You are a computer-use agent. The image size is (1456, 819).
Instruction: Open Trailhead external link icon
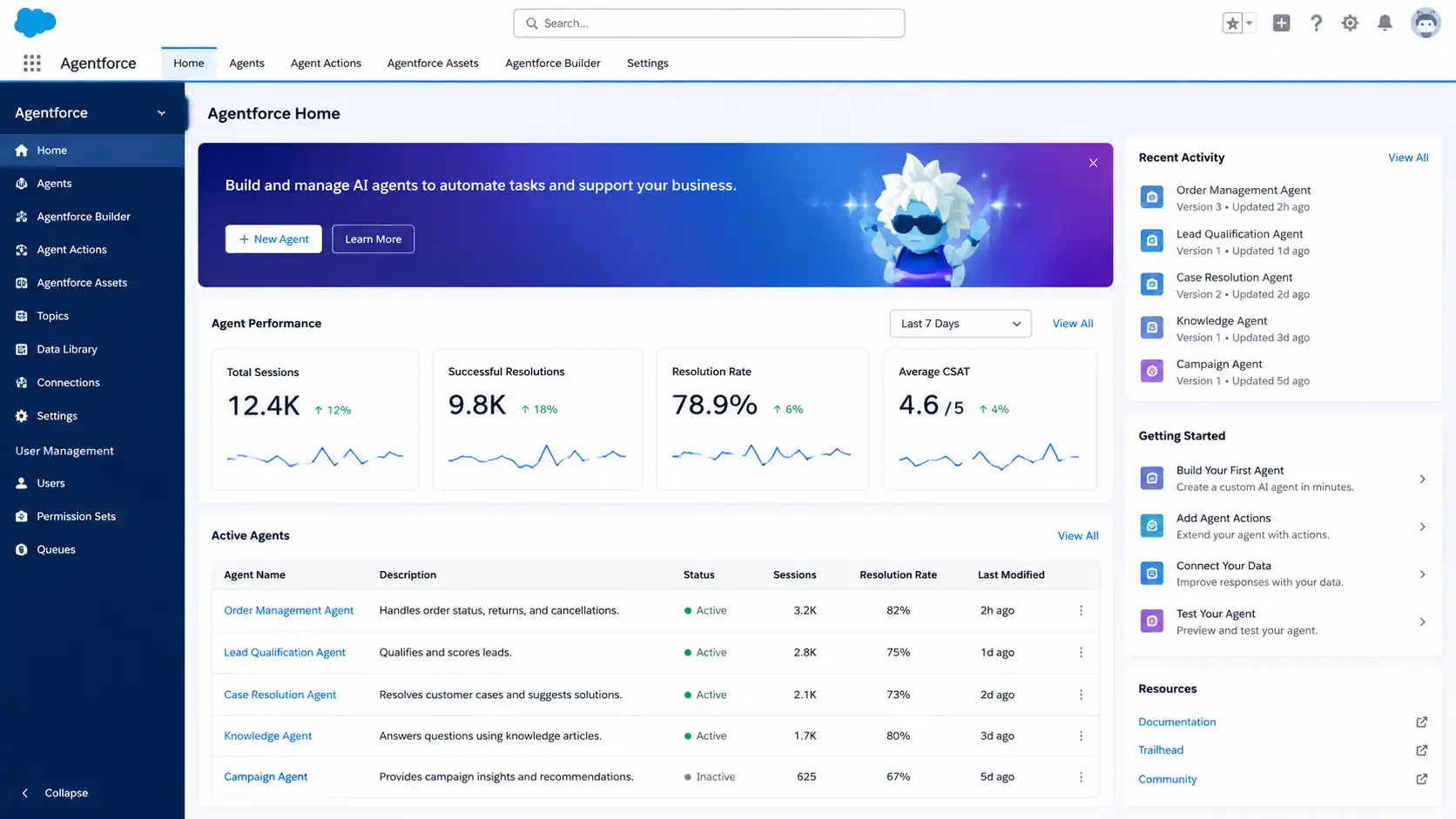point(1421,750)
